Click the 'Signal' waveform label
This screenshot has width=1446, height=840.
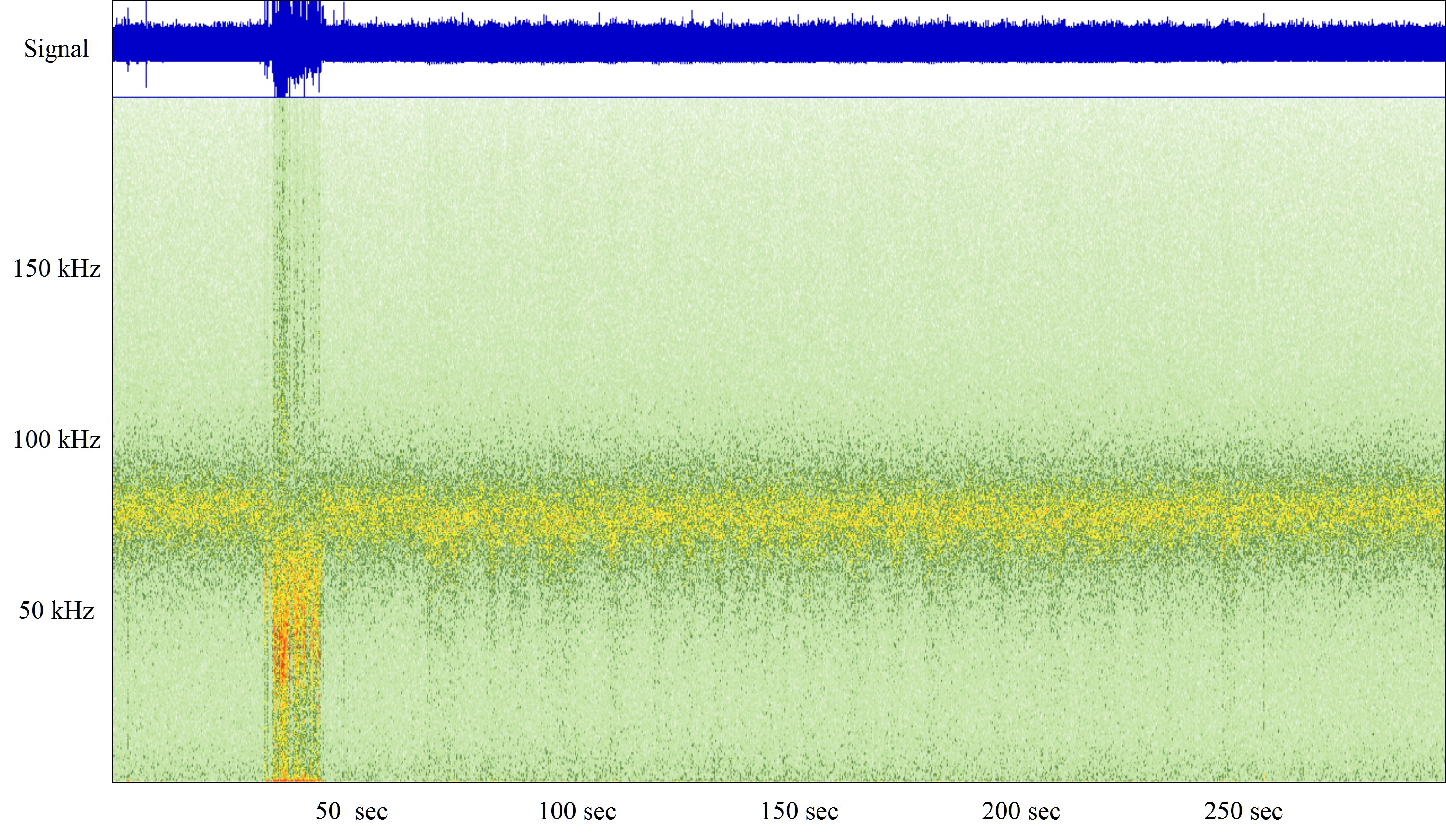click(x=56, y=49)
